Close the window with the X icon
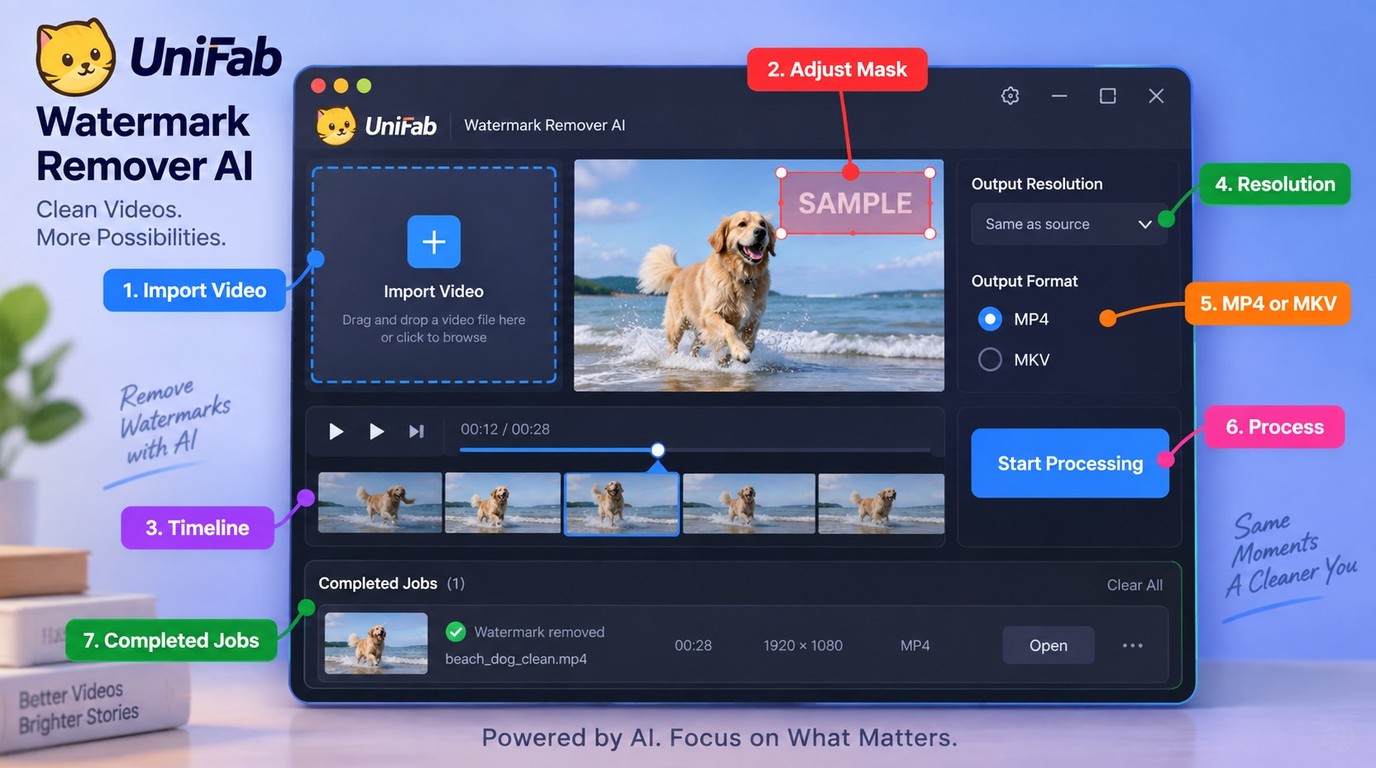 point(1156,96)
